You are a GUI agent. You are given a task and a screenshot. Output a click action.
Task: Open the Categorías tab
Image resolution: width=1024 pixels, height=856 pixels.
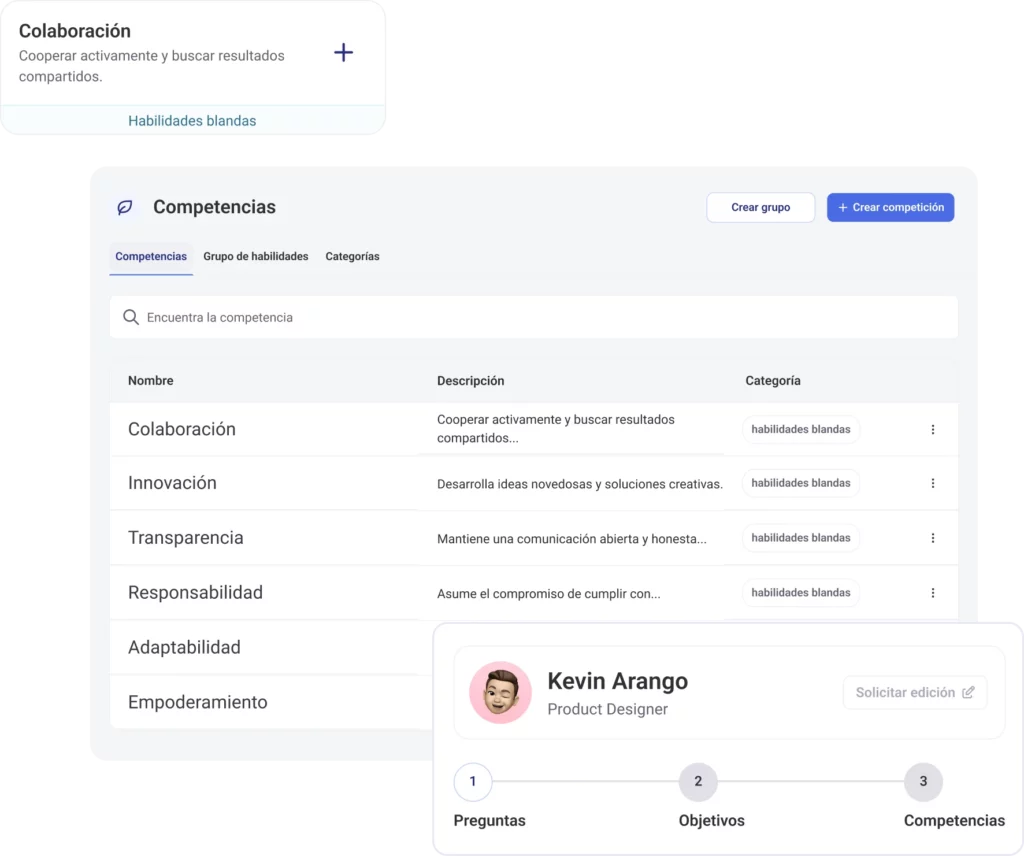tap(352, 256)
